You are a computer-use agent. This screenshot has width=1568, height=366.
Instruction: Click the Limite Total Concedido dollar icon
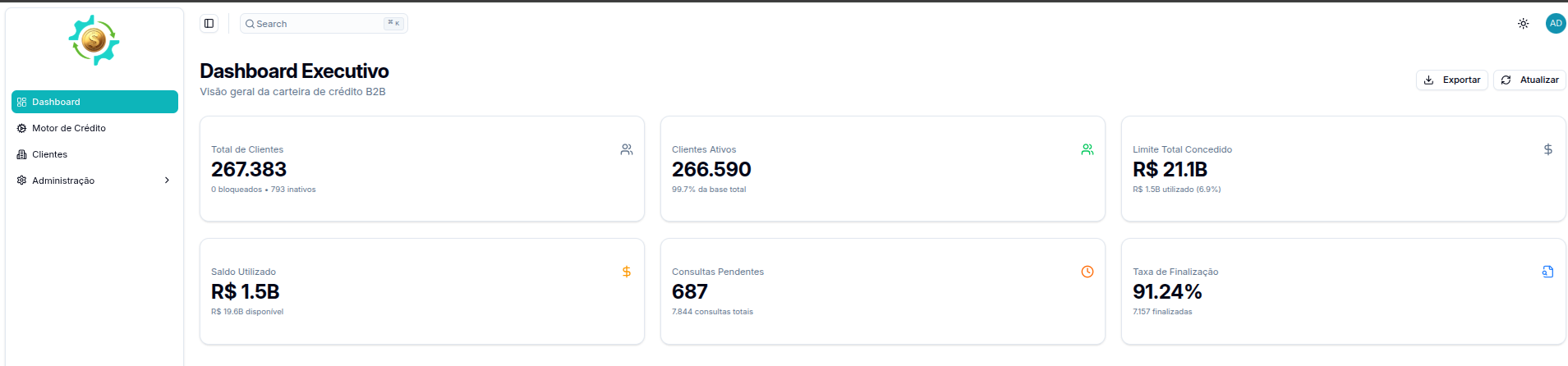1548,149
